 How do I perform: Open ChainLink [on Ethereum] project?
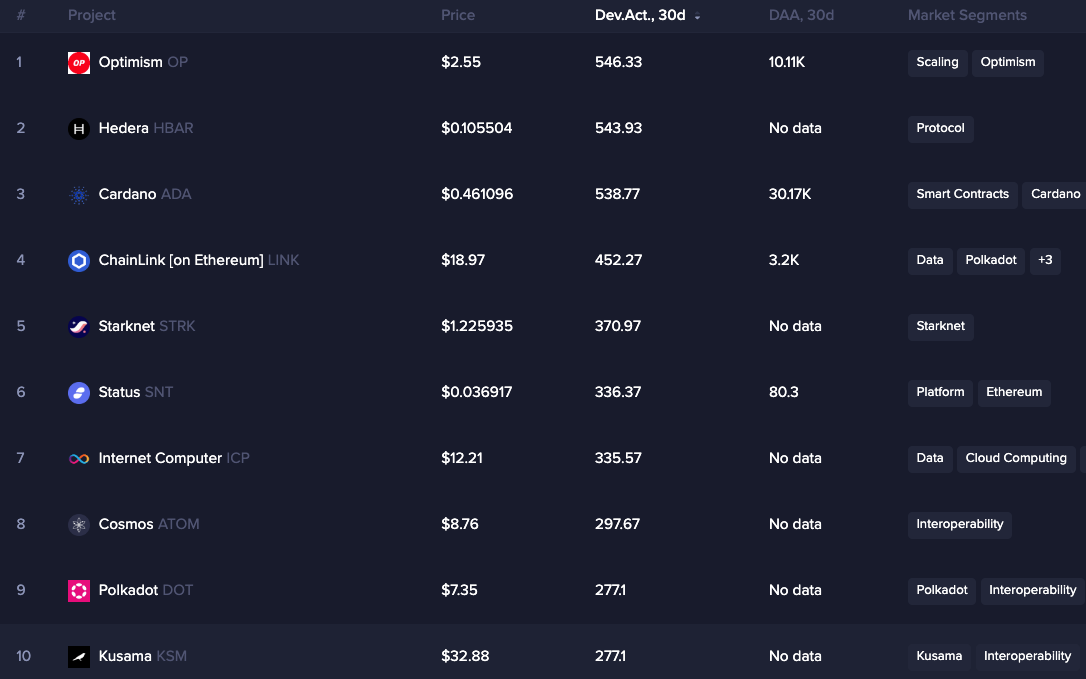point(199,261)
